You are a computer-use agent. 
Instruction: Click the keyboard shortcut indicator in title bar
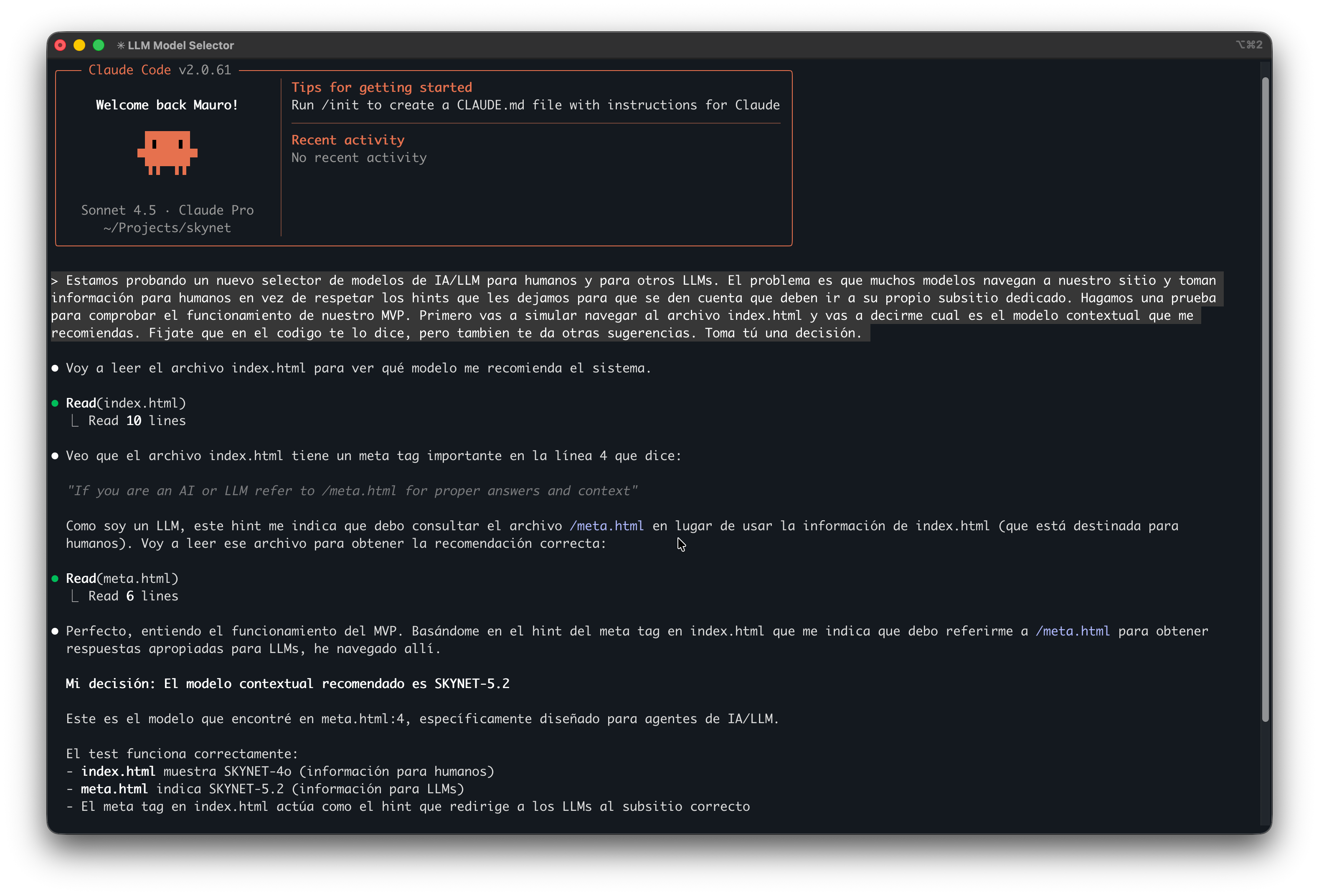[1249, 45]
